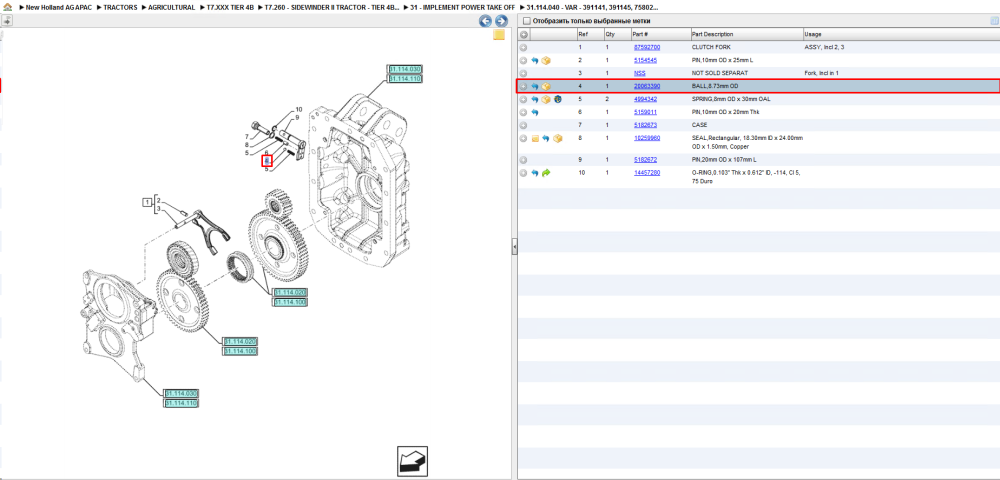Screen dimensions: 1000x480
Task: Open the T7.260 SIDEWINDER II TRACTOR breadcrumb
Action: coord(332,7)
